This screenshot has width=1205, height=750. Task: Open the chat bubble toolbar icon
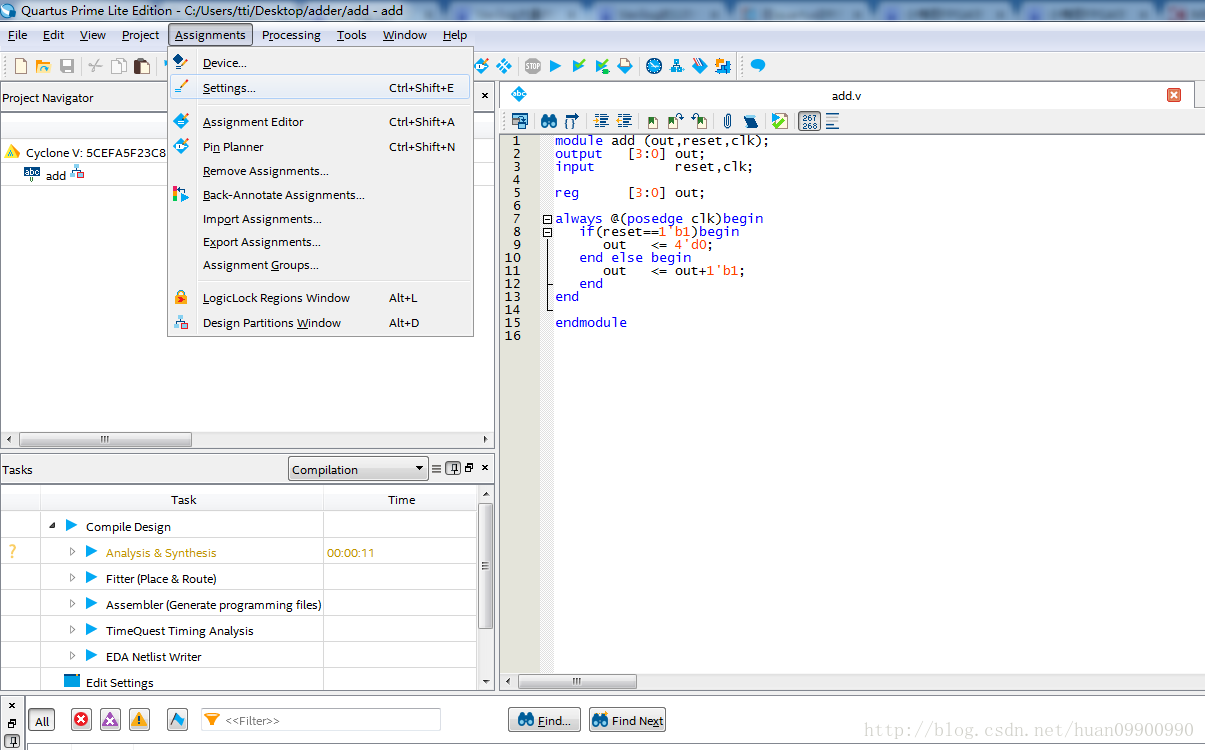tap(758, 66)
